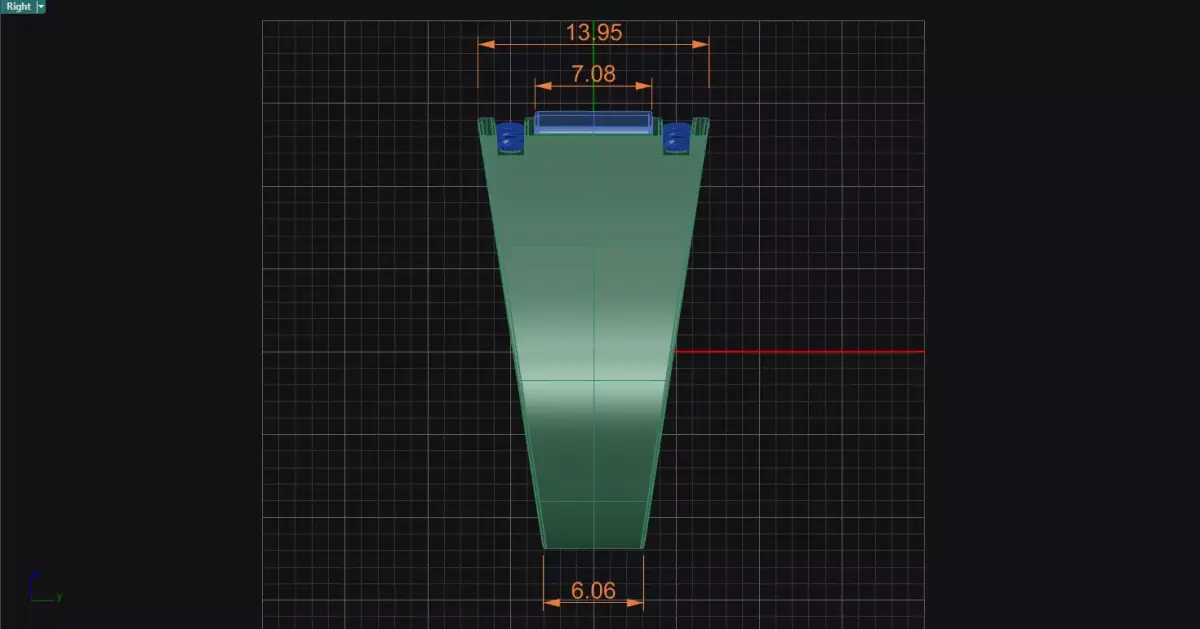
Task: Select the 7.08 dimension text
Action: tap(593, 73)
